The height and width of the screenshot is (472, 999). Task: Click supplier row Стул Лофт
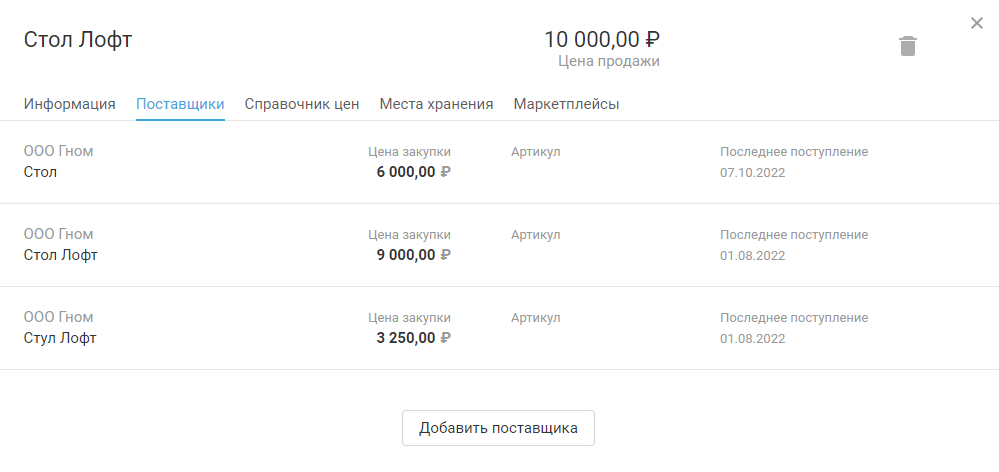point(60,338)
